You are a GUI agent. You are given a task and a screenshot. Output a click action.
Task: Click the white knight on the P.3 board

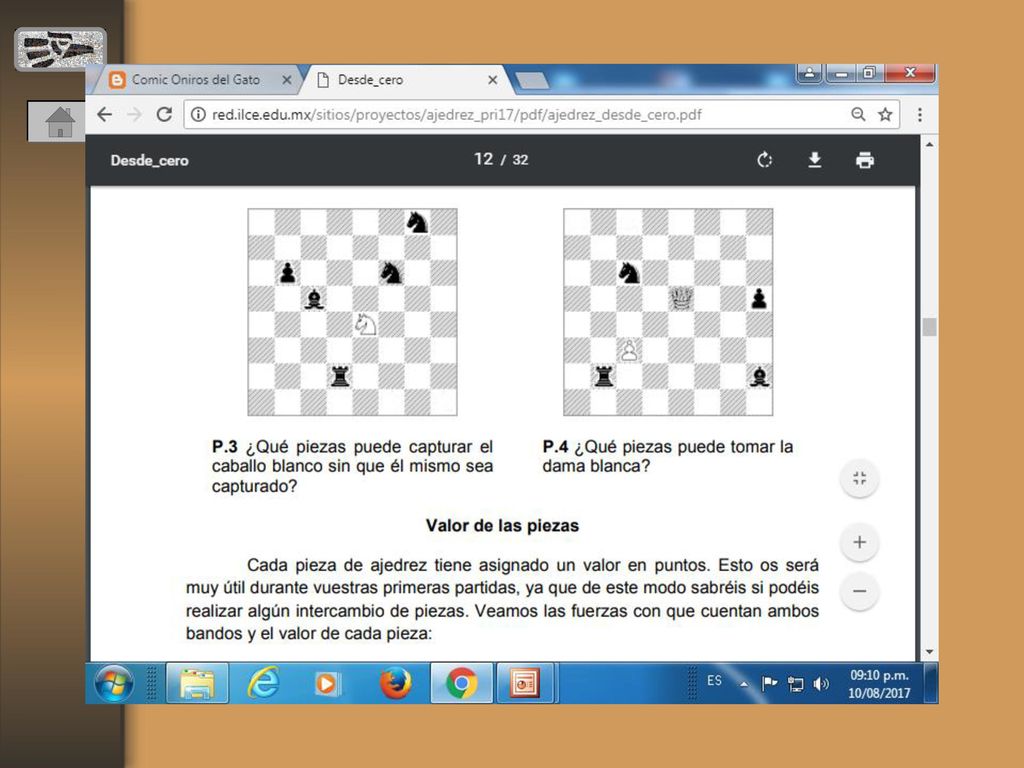tap(366, 325)
